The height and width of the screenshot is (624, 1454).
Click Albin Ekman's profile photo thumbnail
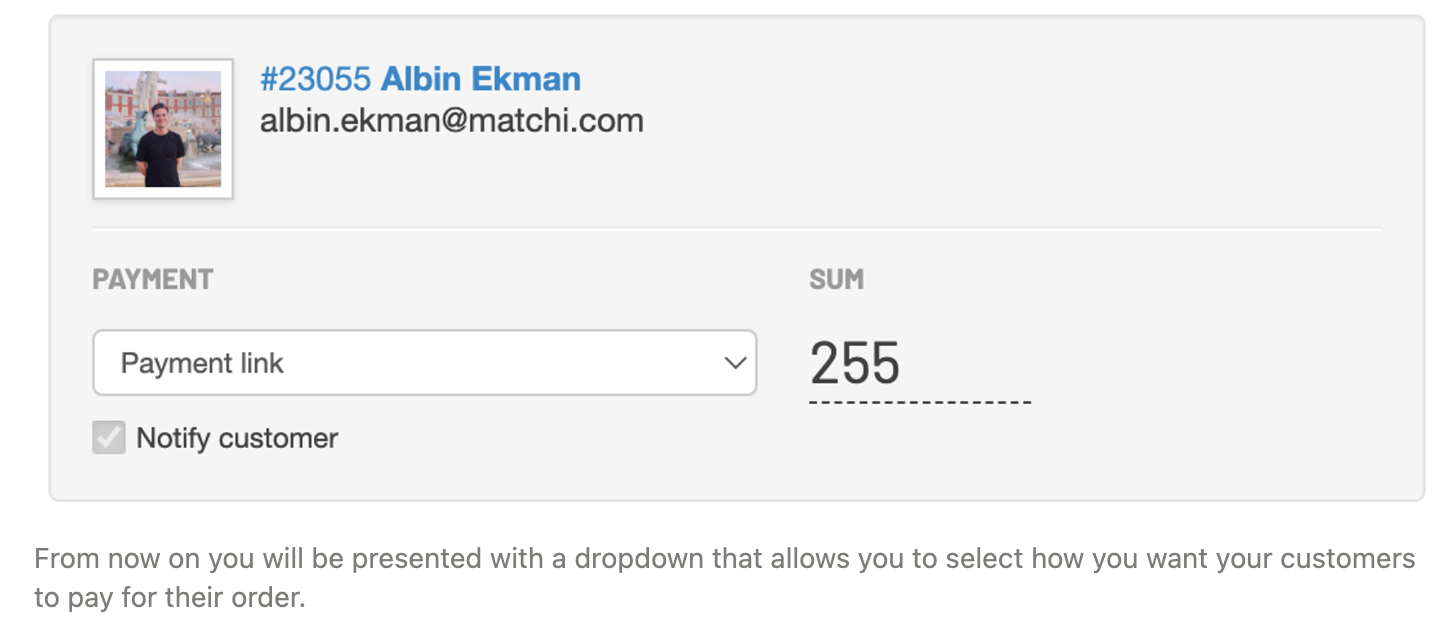(163, 129)
